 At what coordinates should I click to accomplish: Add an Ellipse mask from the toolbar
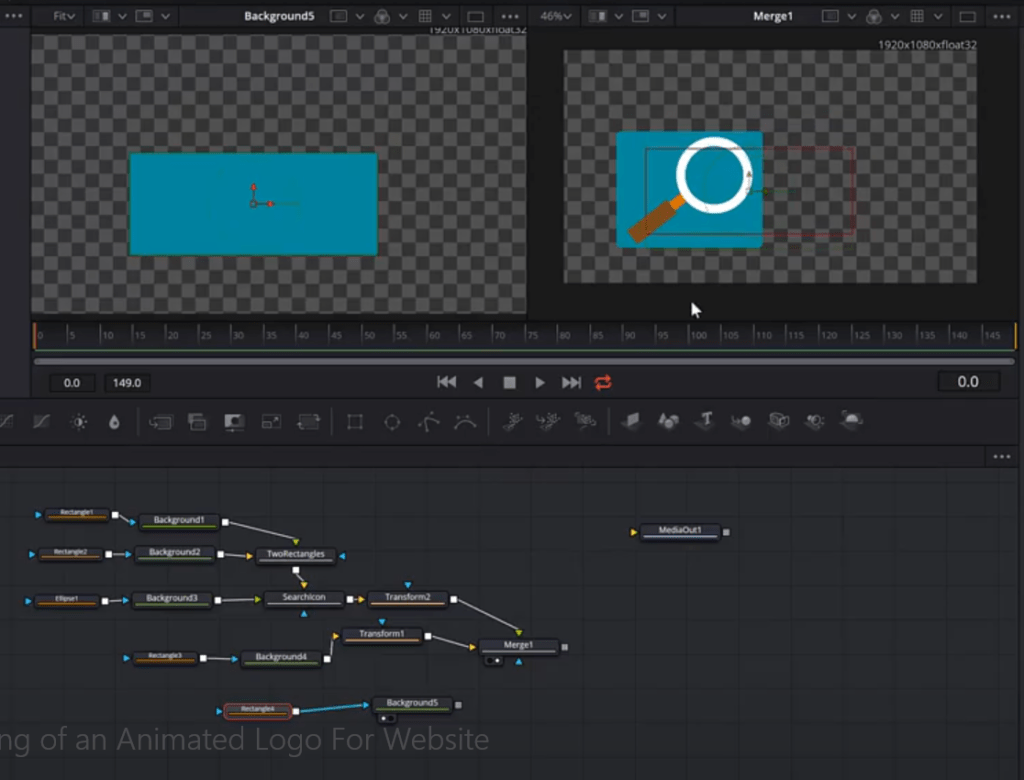[x=392, y=422]
